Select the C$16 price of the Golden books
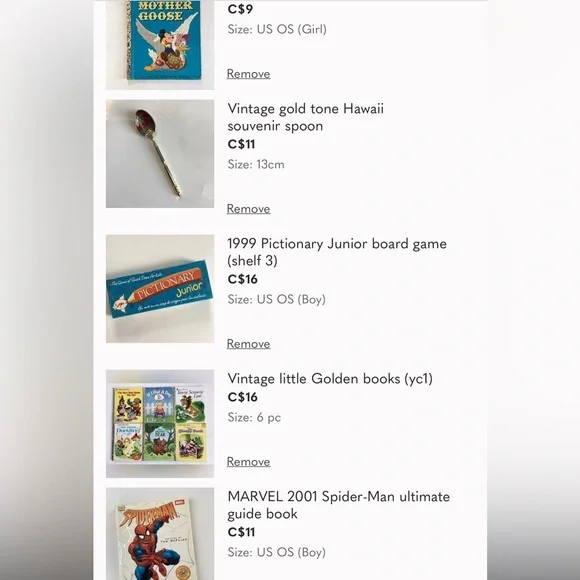The width and height of the screenshot is (580, 580). coord(243,397)
